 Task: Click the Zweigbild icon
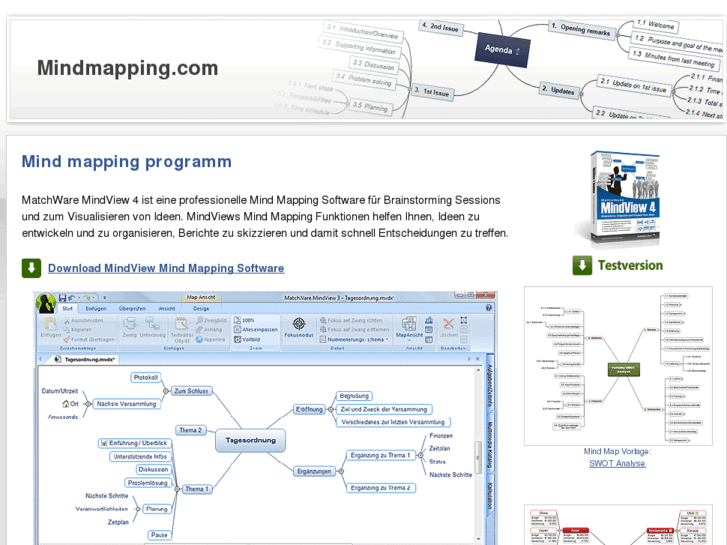(199, 320)
